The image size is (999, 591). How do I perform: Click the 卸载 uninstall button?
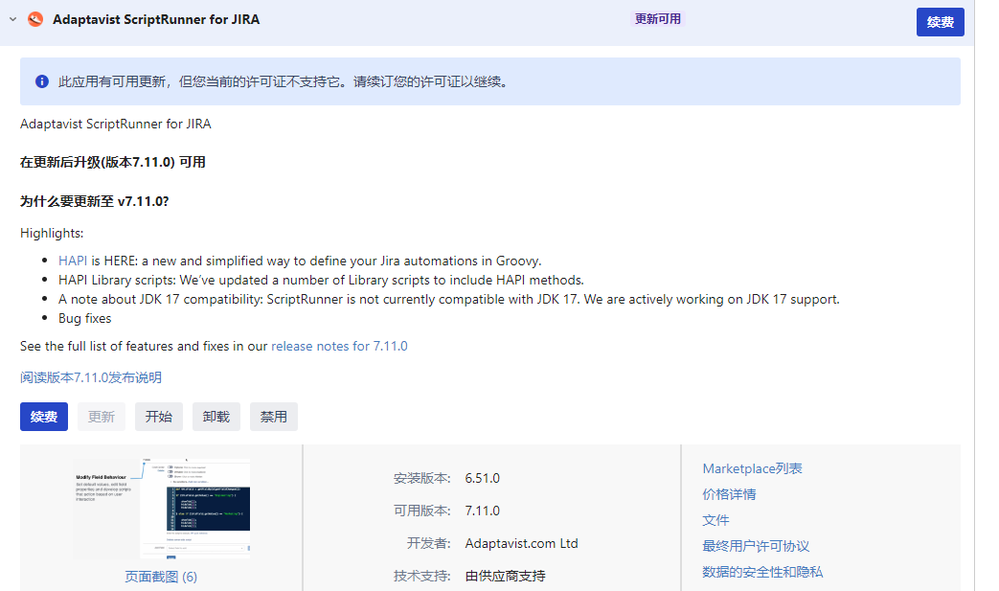pyautogui.click(x=216, y=417)
